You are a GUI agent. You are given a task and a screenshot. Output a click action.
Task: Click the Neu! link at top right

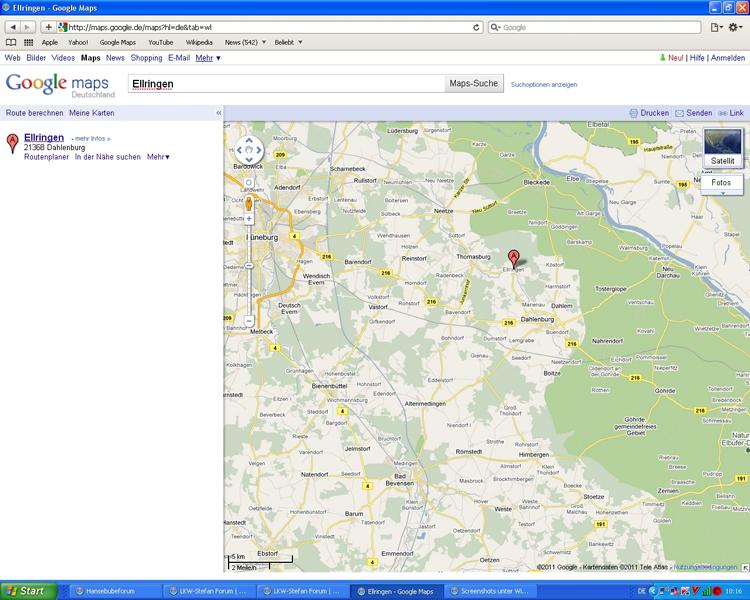pyautogui.click(x=675, y=58)
